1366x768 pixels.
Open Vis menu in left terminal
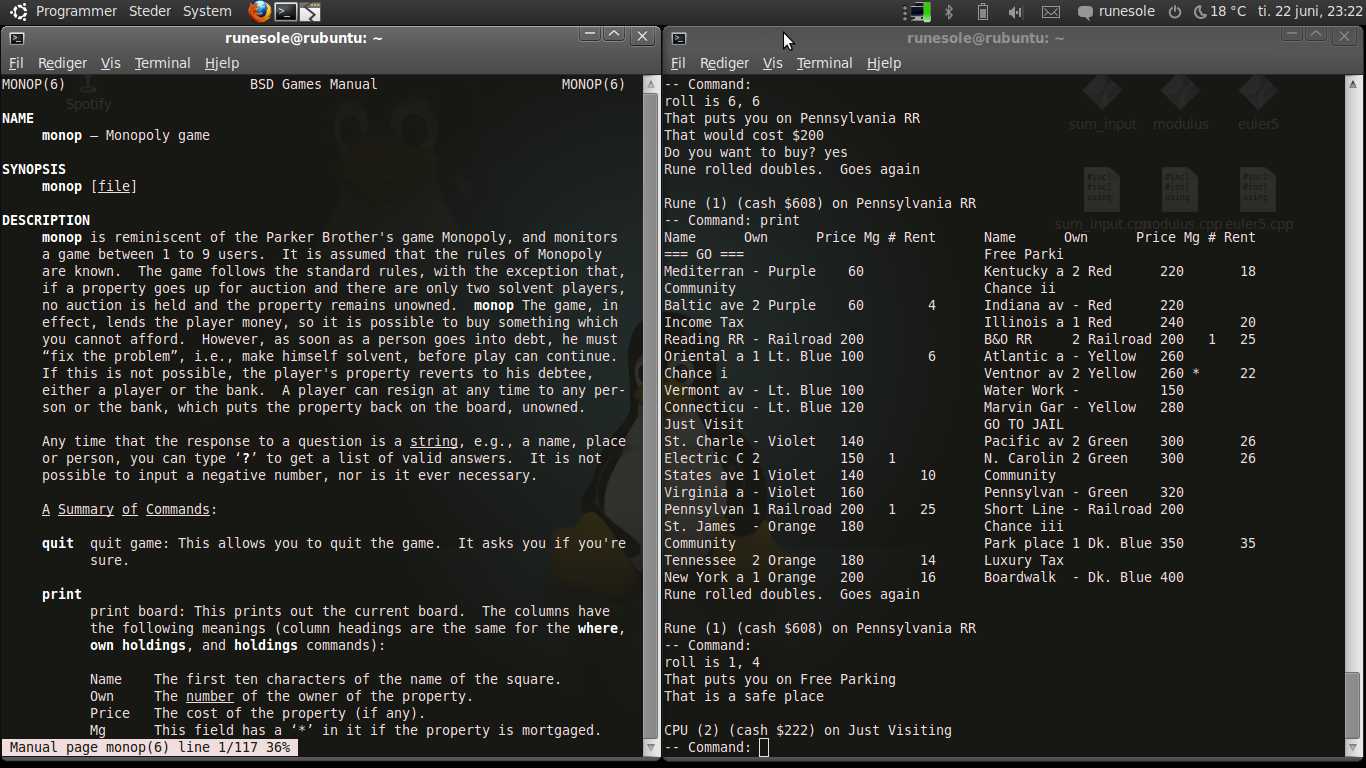click(x=111, y=63)
